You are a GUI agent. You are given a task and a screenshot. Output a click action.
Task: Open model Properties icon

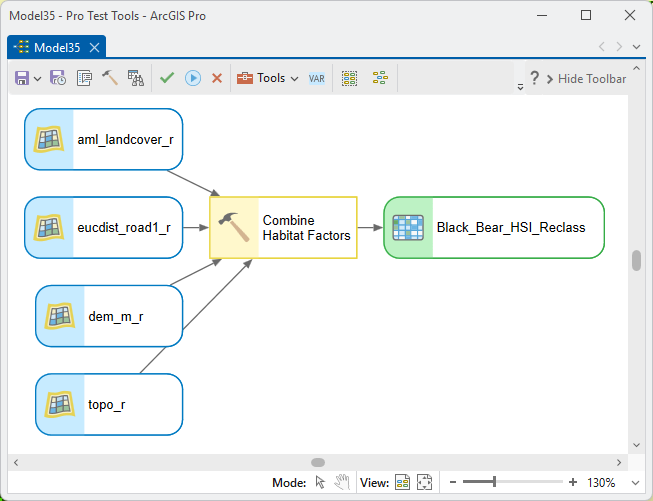point(84,78)
